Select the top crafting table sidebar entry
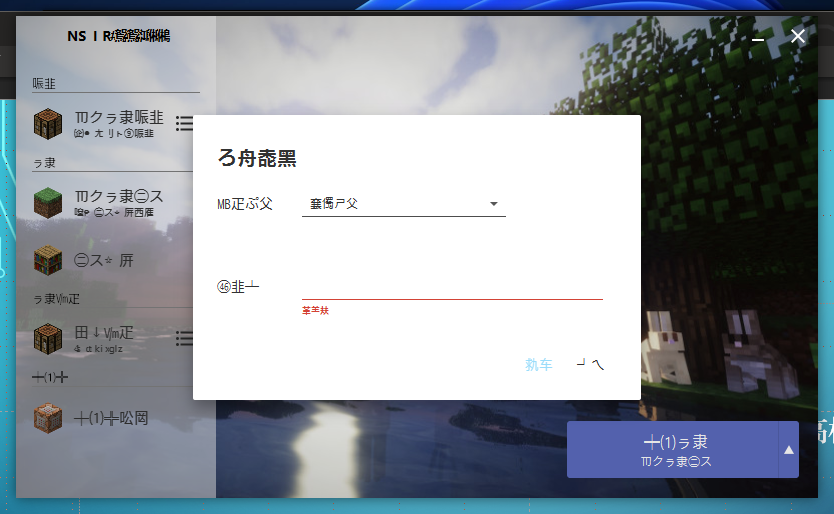834x514 pixels. point(101,123)
